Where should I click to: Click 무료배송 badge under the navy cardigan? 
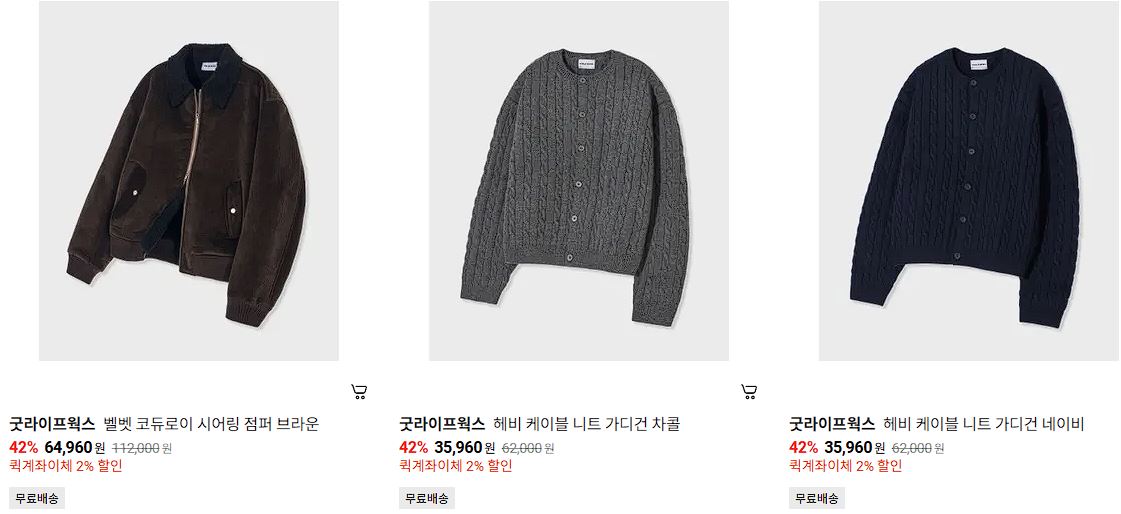coord(817,498)
